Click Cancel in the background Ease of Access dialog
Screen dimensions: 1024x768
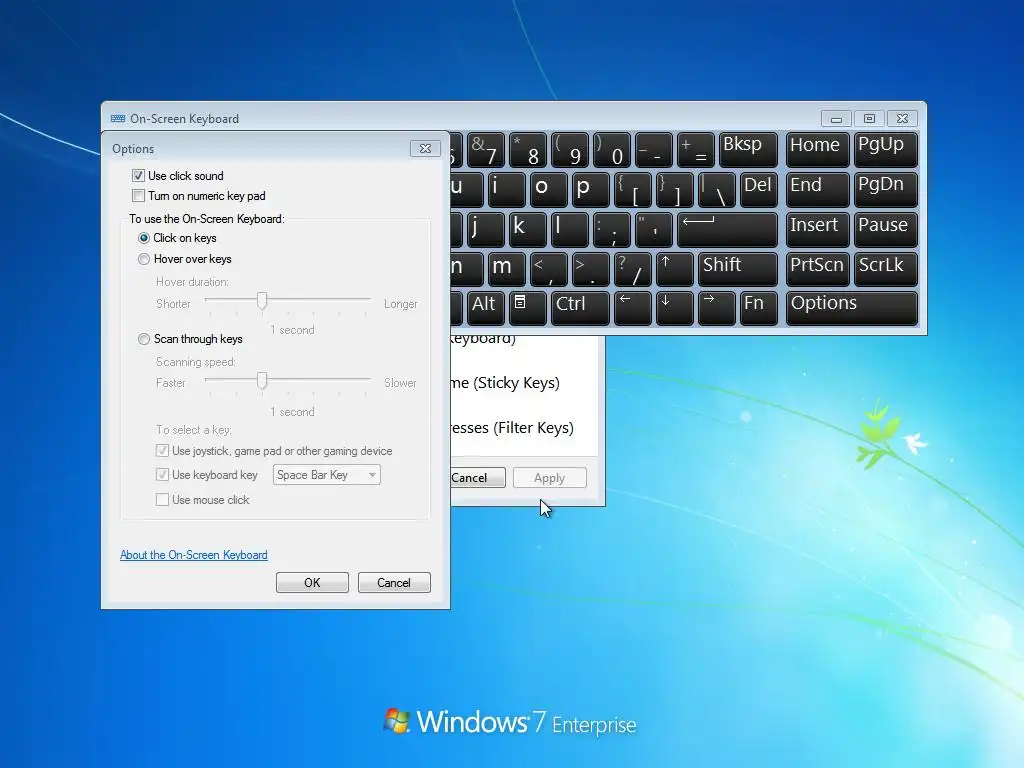pos(477,478)
